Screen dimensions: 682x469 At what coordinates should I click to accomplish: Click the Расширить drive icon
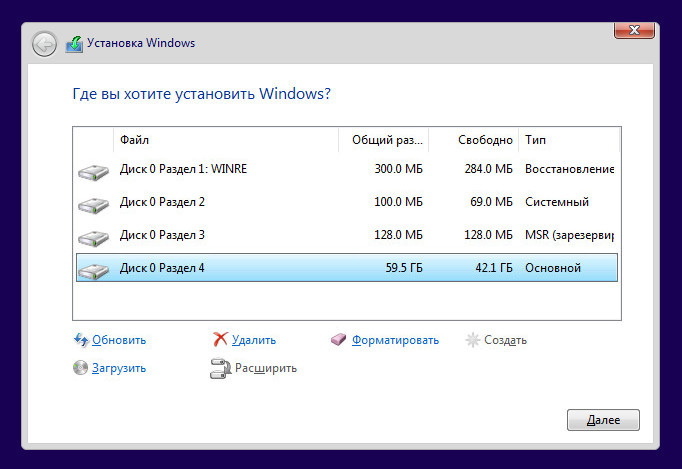pos(221,368)
